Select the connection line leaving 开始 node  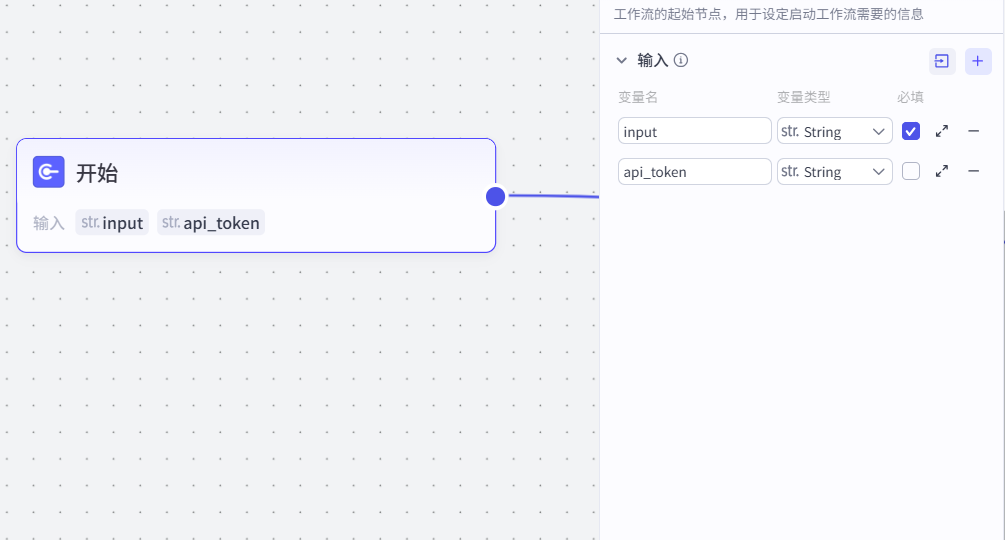coord(555,196)
